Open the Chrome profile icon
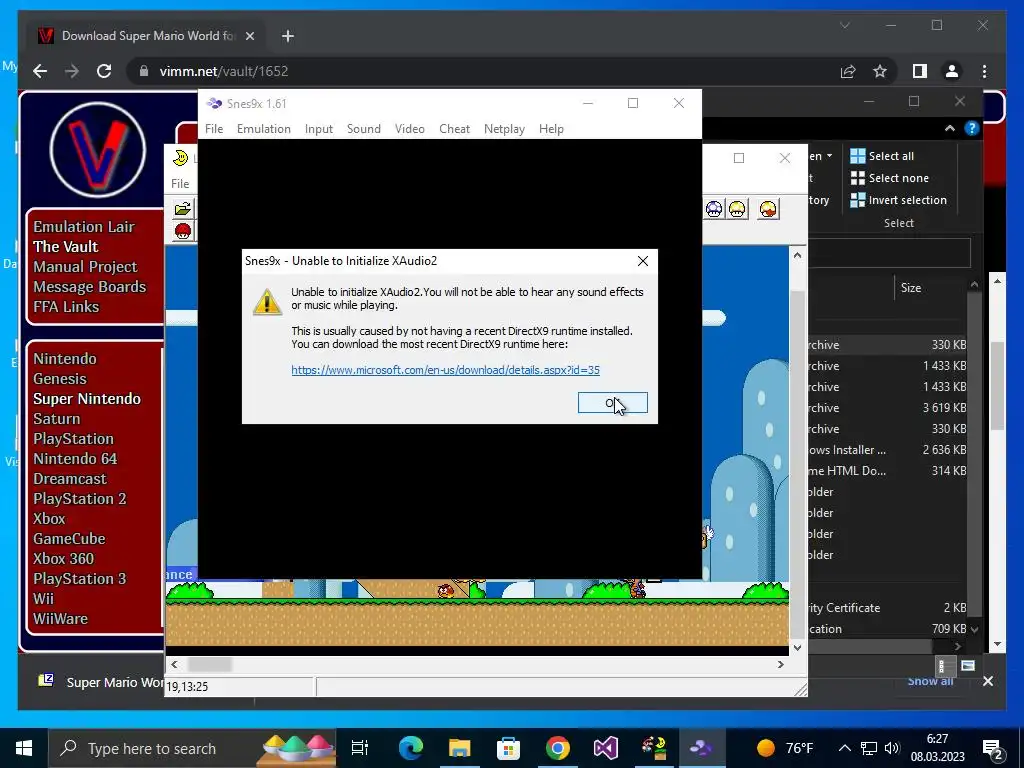This screenshot has width=1024, height=768. pos(952,71)
